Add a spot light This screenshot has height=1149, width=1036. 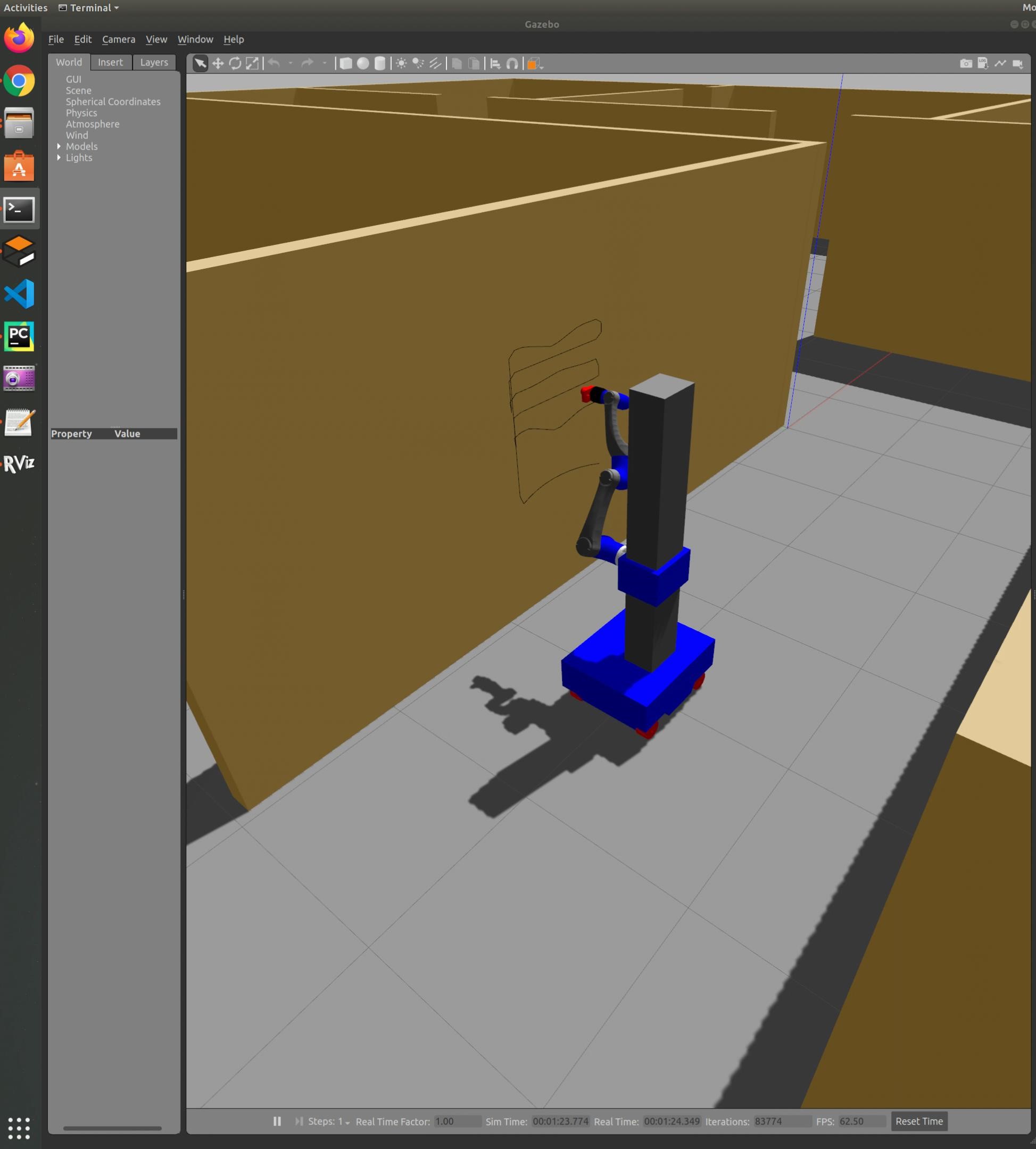pos(418,64)
